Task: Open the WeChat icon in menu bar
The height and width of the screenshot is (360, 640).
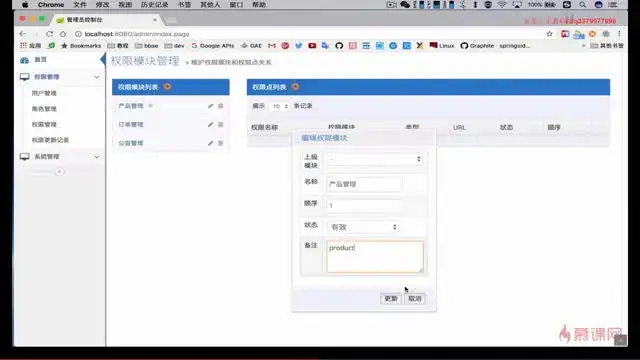Action: click(x=405, y=5)
